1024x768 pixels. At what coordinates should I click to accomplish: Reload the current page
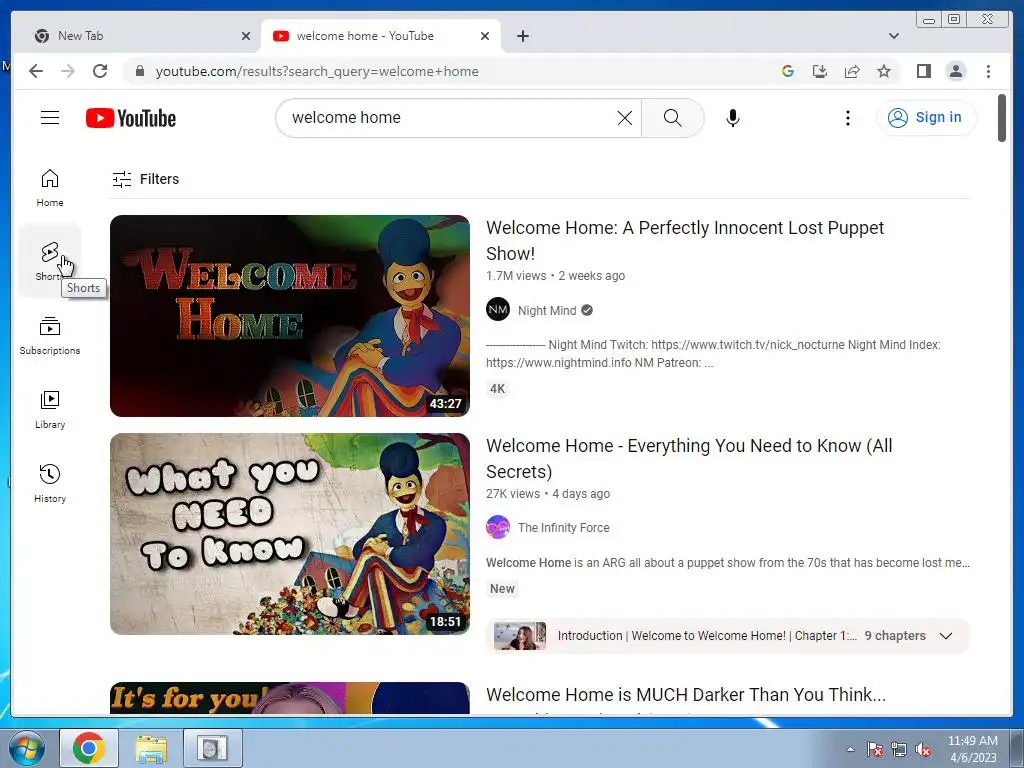[100, 71]
